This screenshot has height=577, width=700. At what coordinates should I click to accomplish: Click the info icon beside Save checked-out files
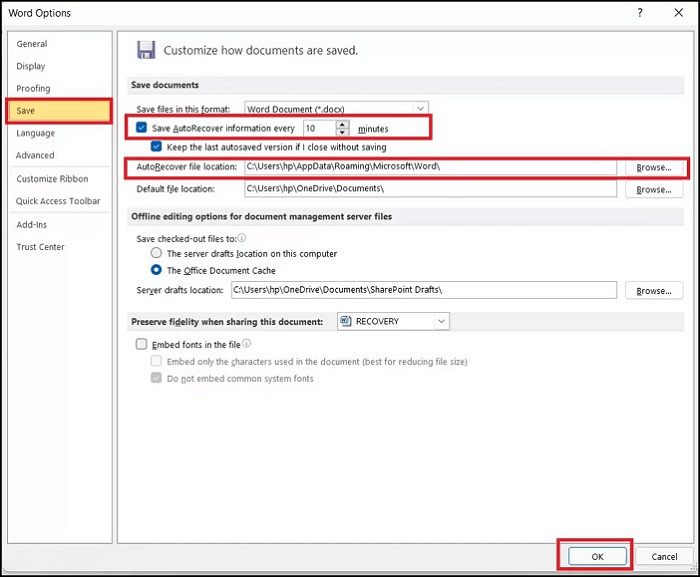click(242, 238)
